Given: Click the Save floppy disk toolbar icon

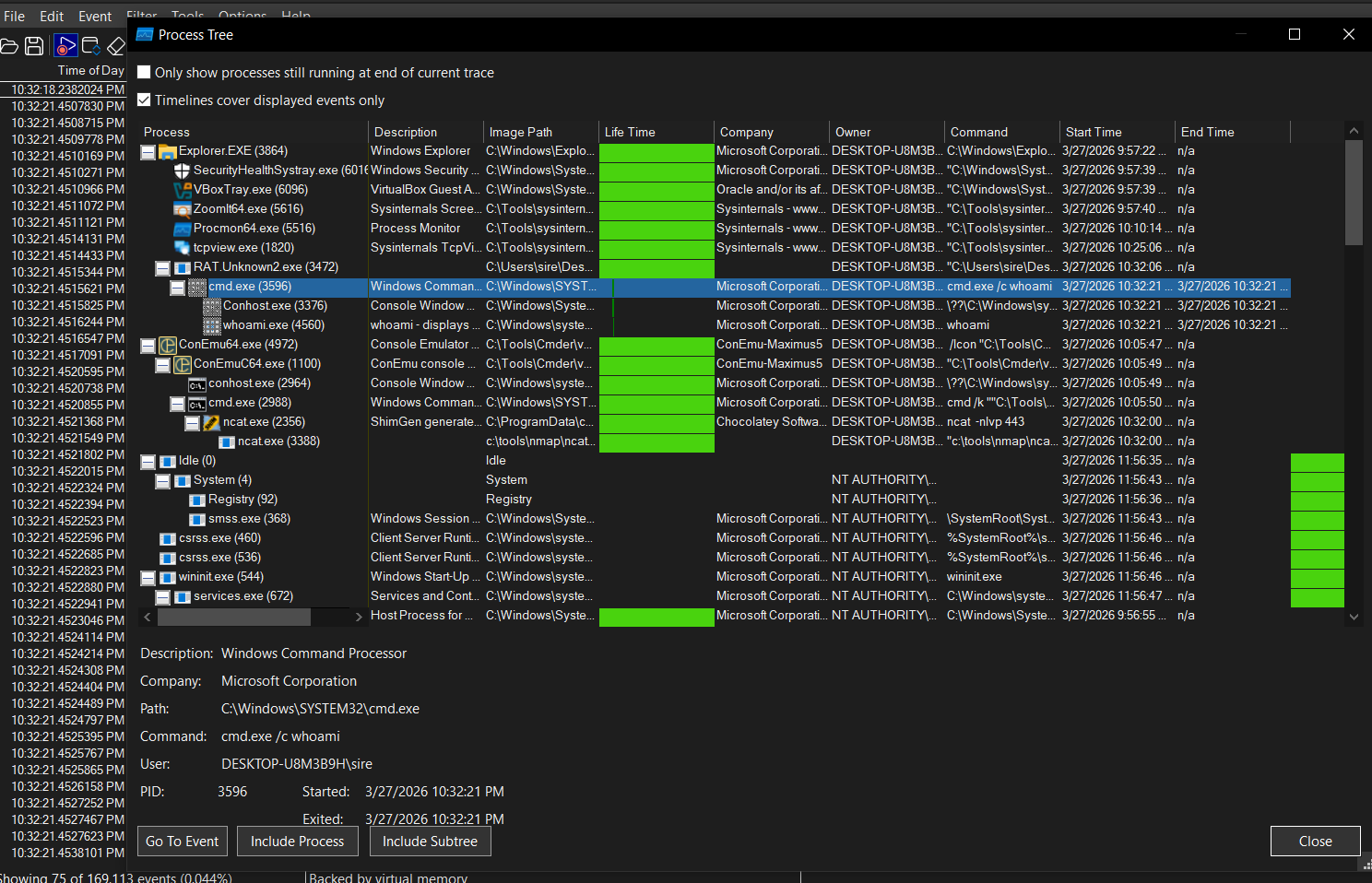Looking at the screenshot, I should click(x=34, y=45).
